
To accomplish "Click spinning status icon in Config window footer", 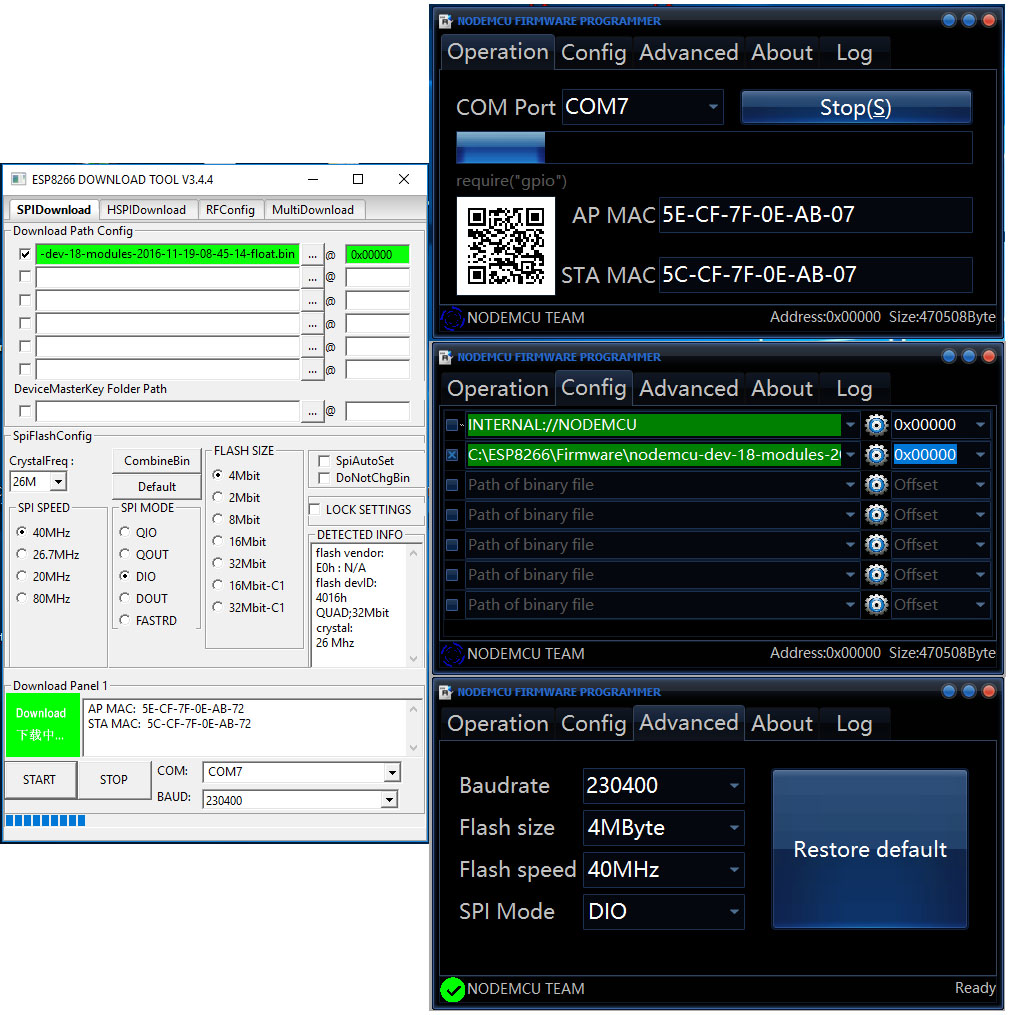I will point(453,654).
